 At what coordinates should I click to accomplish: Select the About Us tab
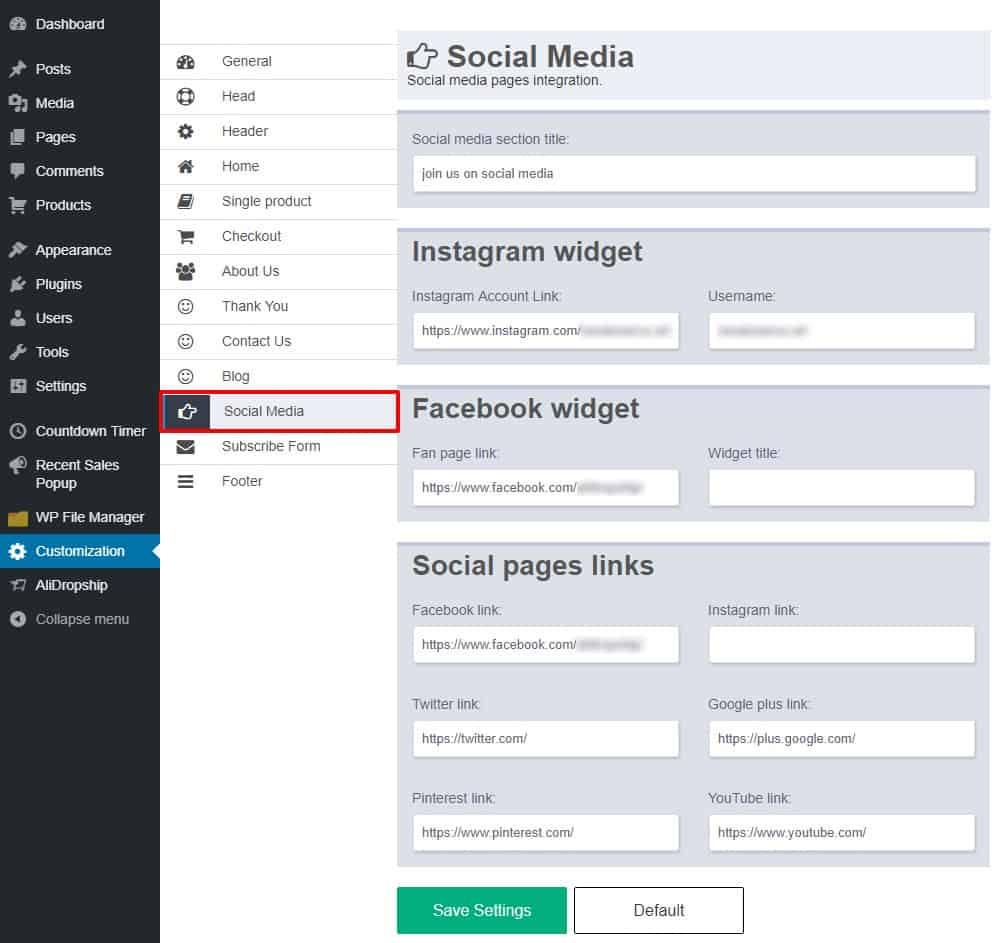(279, 271)
